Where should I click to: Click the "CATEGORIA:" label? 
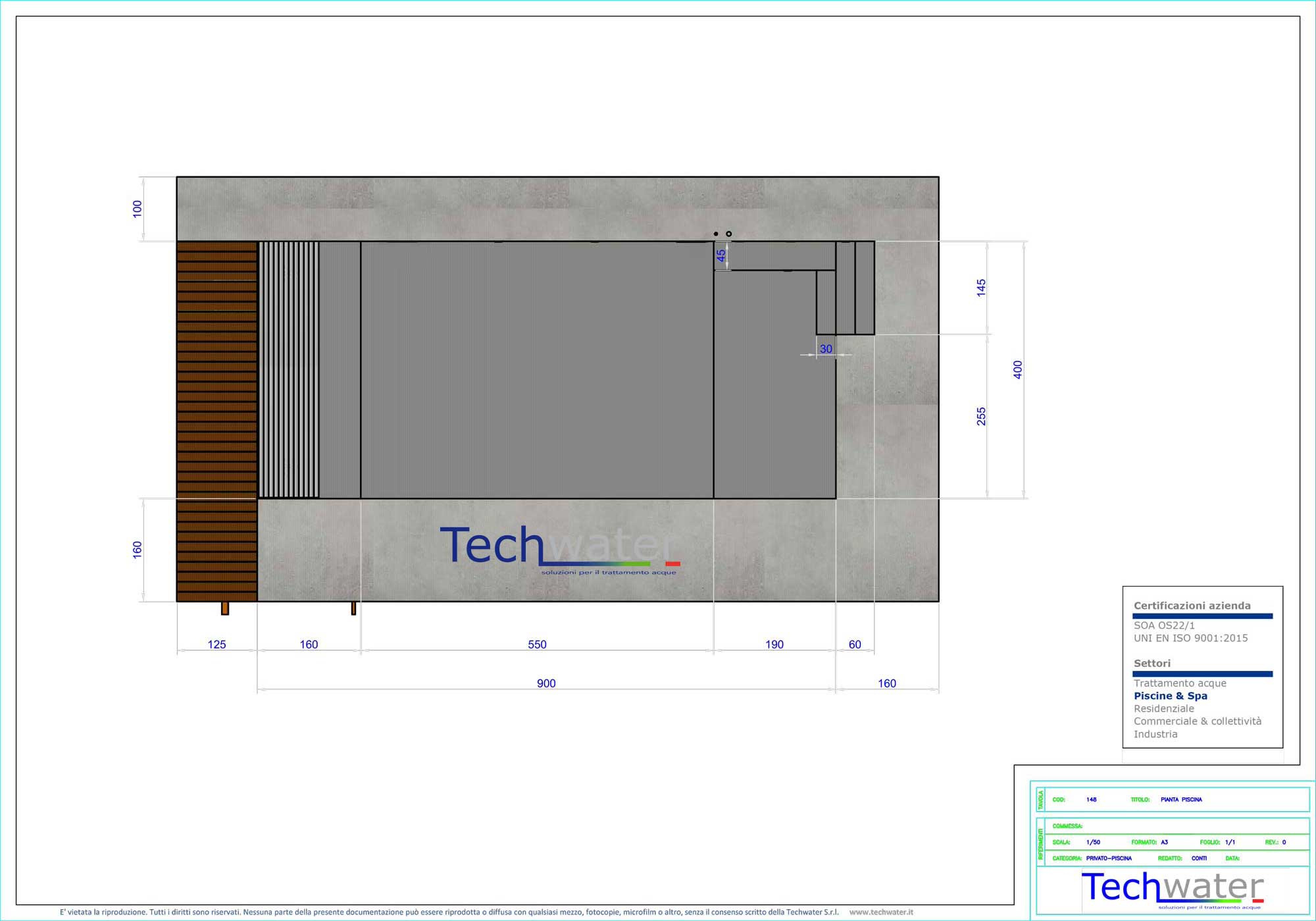pyautogui.click(x=1067, y=858)
